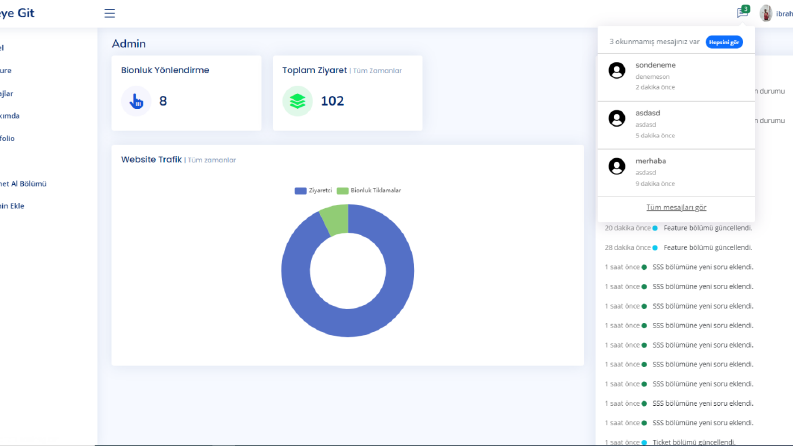Click the 20 dakika önce Feature bölümü güncellendi entry
Image resolution: width=793 pixels, height=446 pixels.
click(x=678, y=228)
